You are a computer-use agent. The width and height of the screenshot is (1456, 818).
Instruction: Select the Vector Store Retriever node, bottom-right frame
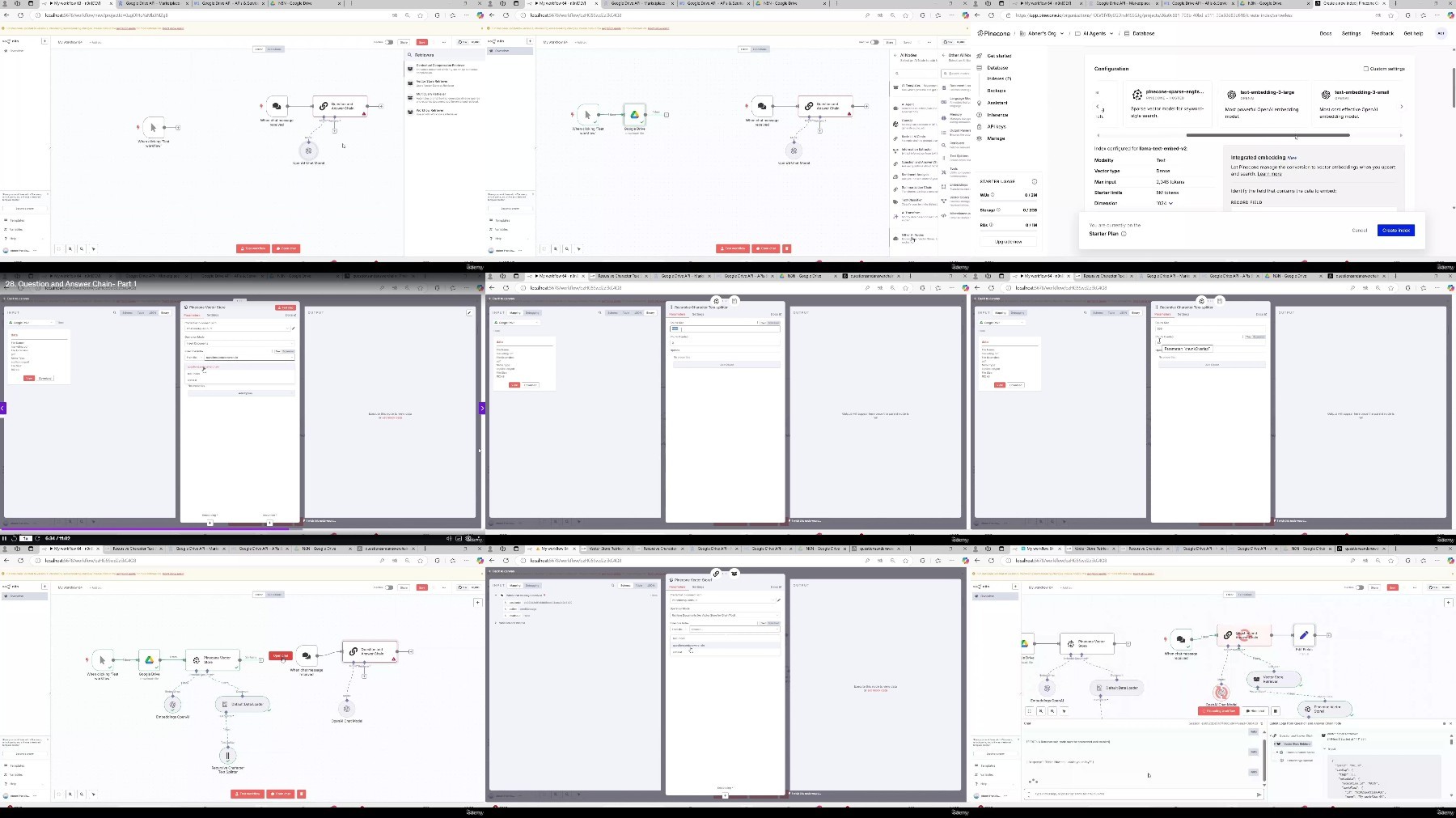pos(1273,679)
